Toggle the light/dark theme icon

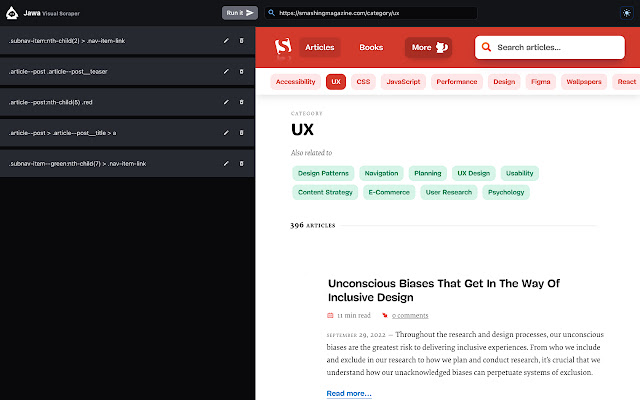click(x=627, y=13)
